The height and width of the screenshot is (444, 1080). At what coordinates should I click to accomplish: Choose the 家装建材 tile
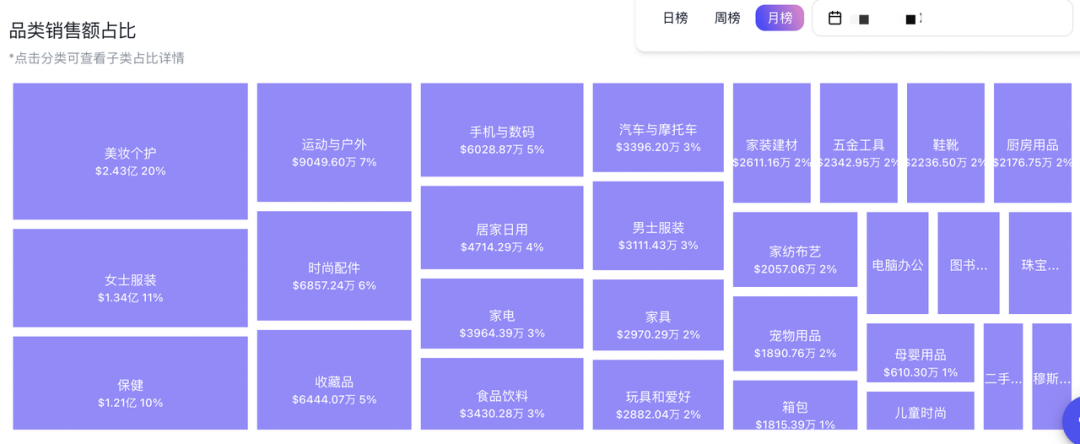[x=772, y=143]
